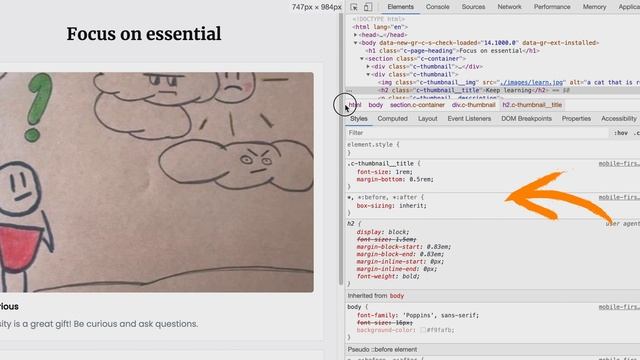
Task: Collapse the section c-container node
Action: click(362, 59)
